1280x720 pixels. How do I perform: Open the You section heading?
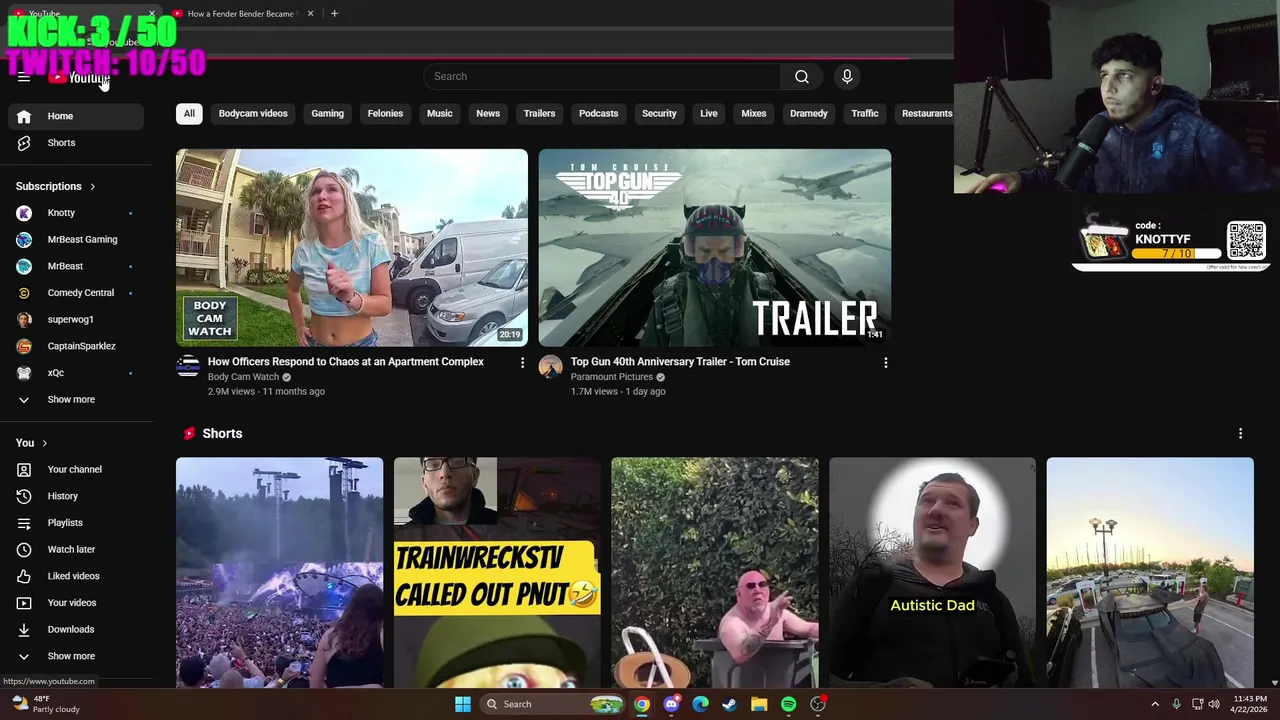[x=32, y=443]
